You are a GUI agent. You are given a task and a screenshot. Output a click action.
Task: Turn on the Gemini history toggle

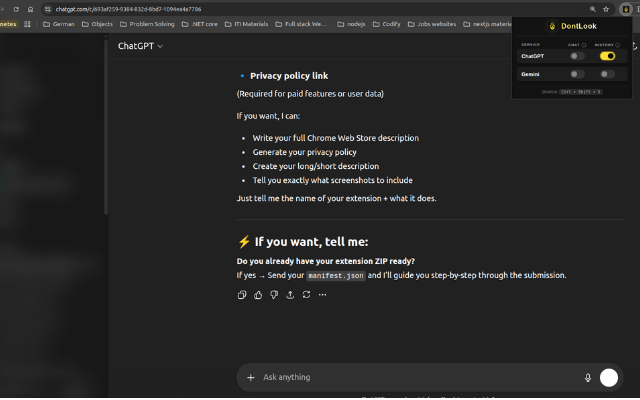[x=607, y=74]
